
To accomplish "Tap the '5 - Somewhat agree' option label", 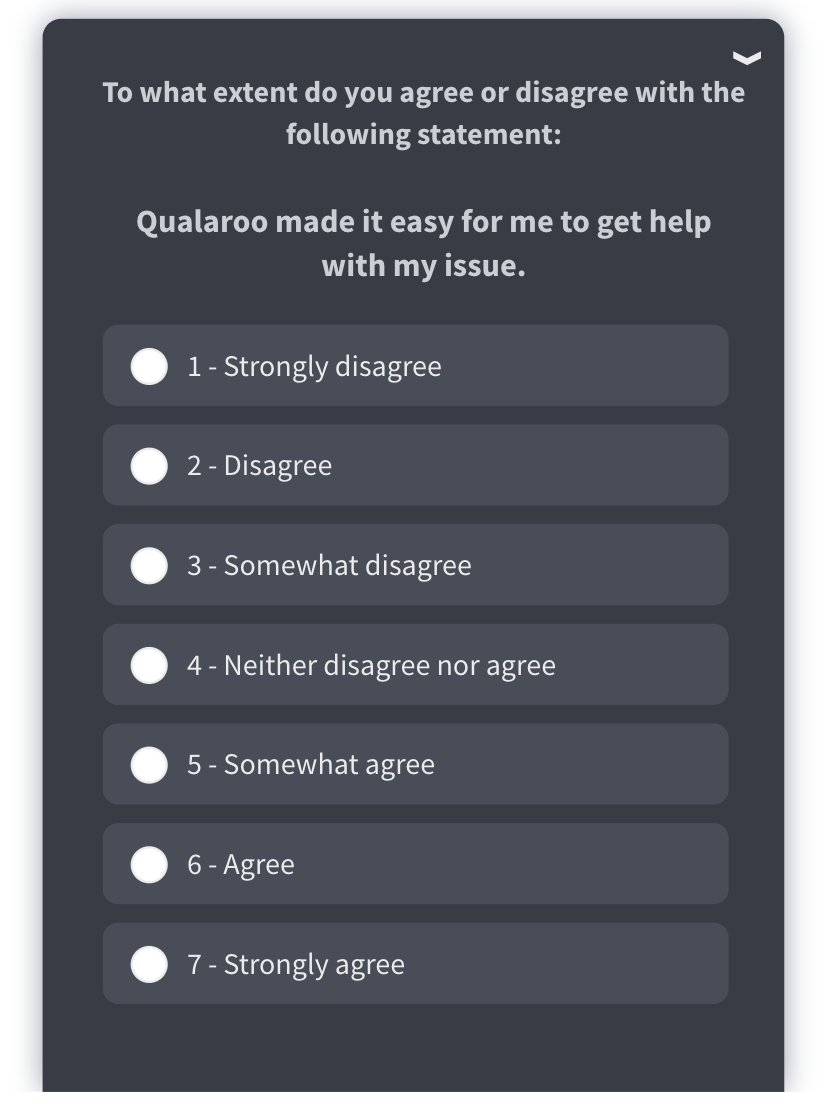I will (x=311, y=765).
